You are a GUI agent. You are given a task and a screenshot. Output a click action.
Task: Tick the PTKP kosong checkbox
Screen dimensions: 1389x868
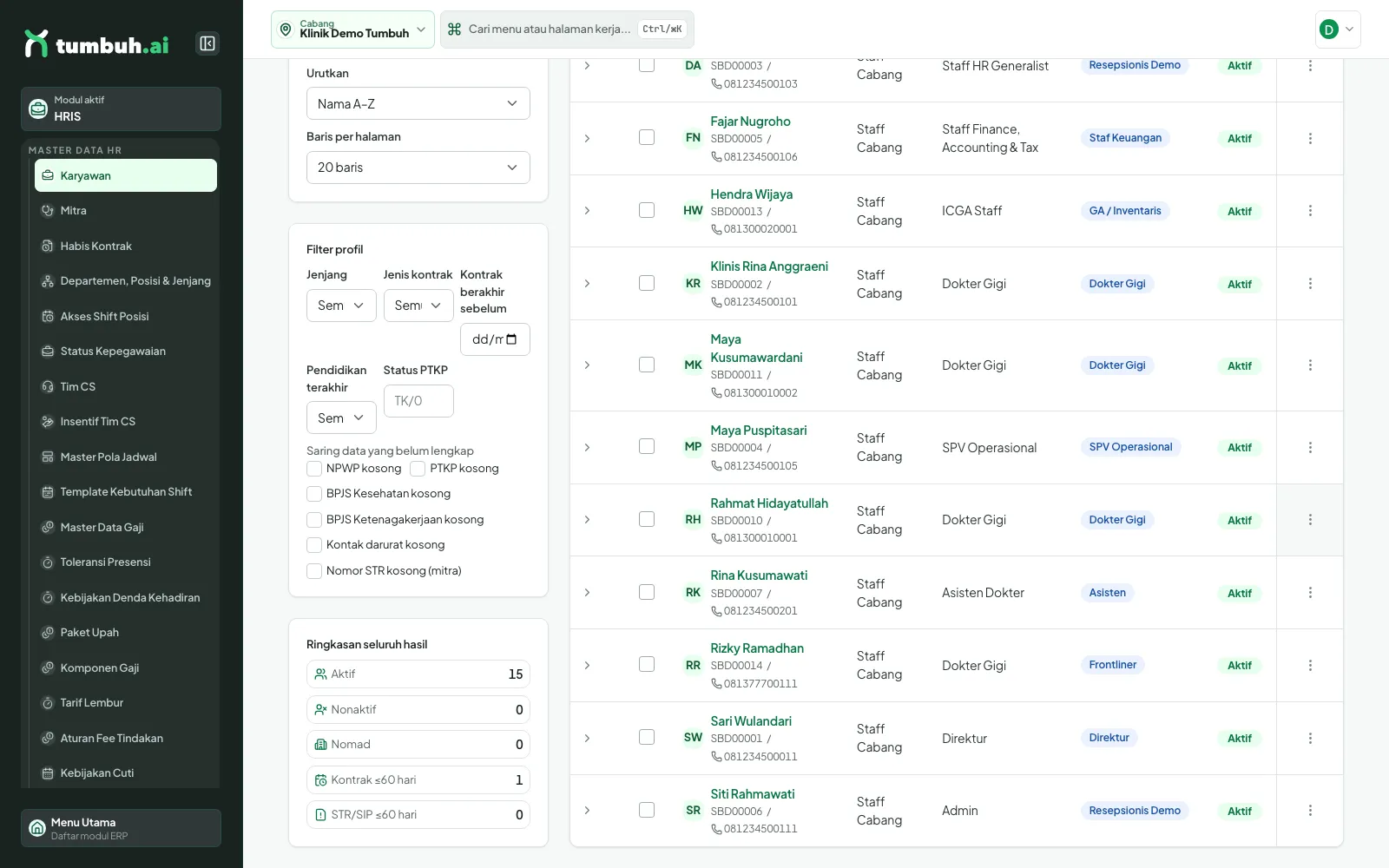418,469
